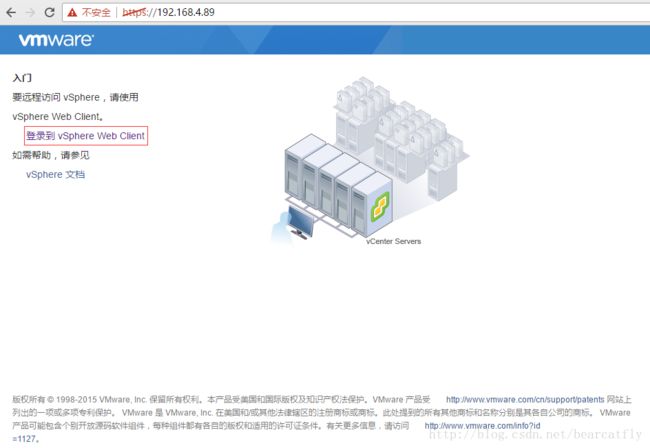Click the blue header banner area

coord(325,40)
